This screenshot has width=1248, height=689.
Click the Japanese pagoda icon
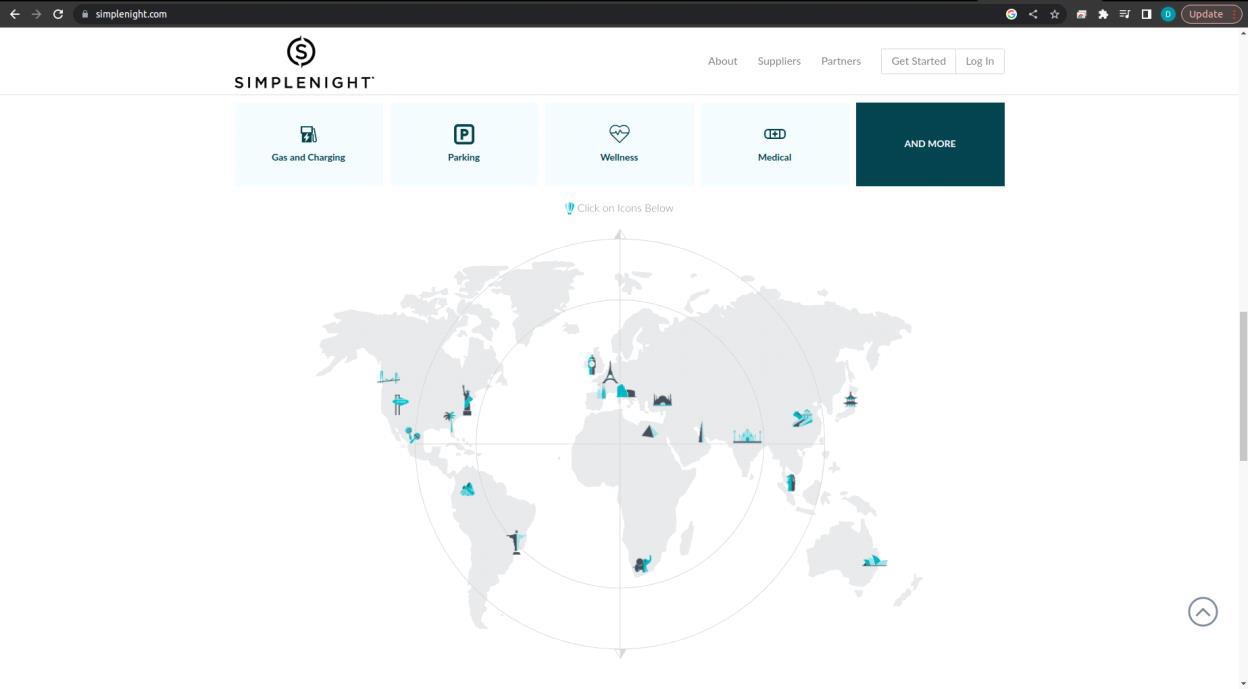850,399
